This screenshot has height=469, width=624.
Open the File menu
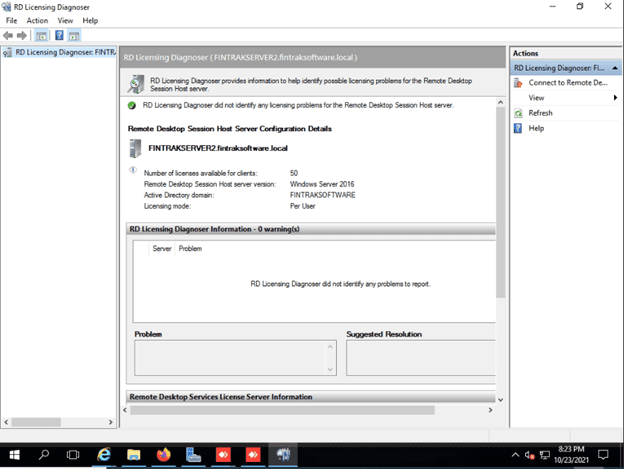(x=12, y=21)
